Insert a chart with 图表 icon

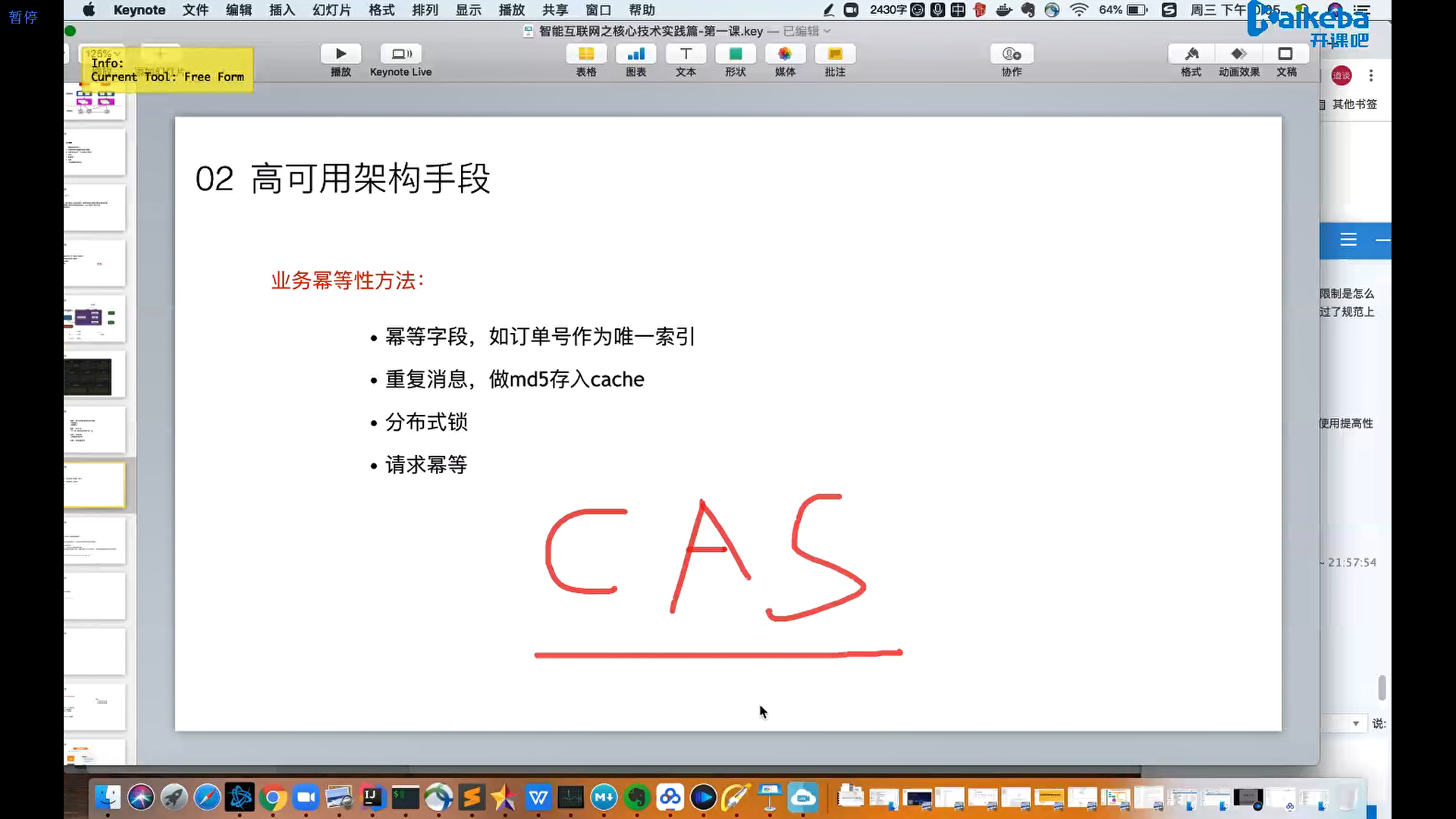point(635,55)
